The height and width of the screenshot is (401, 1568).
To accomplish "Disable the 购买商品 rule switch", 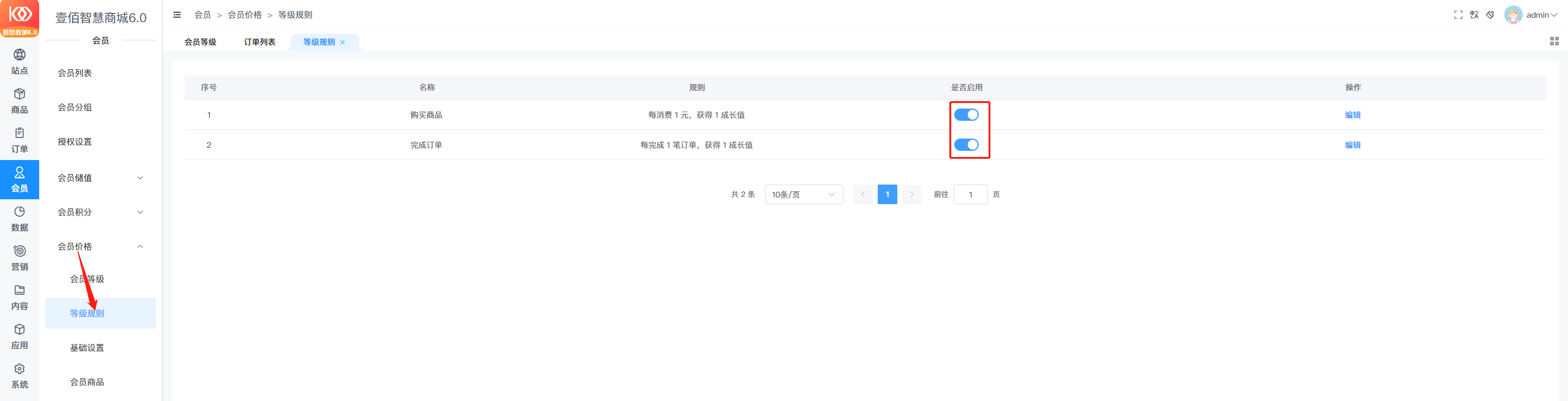I will tap(967, 115).
